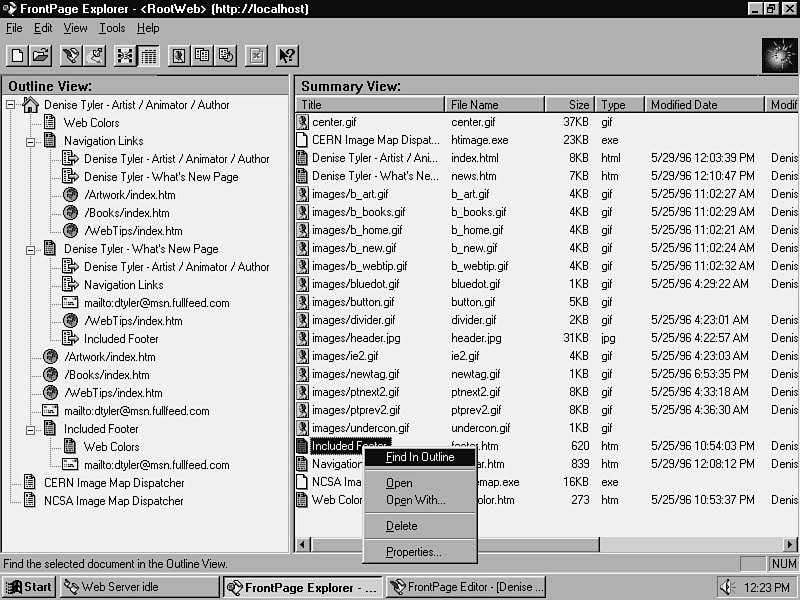The width and height of the screenshot is (800, 600).
Task: Click the Help pointer question-mark icon
Action: pyautogui.click(x=287, y=56)
